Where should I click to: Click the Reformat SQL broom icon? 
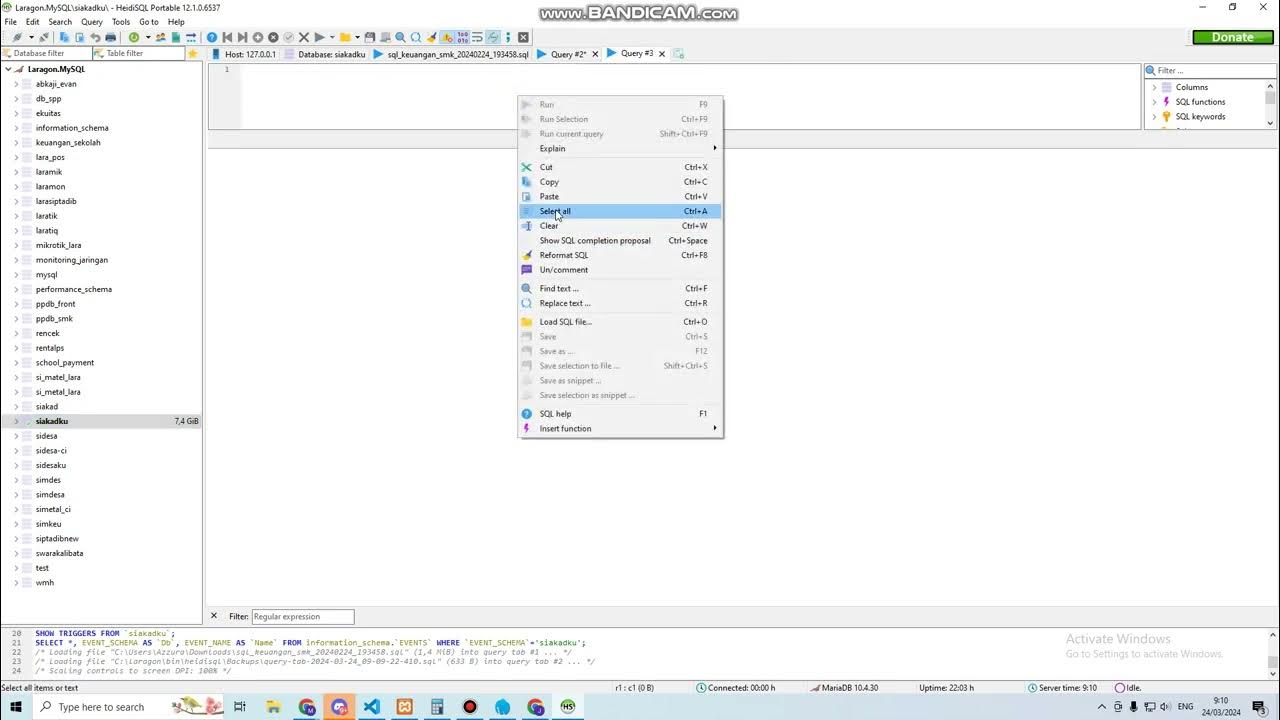pyautogui.click(x=431, y=37)
